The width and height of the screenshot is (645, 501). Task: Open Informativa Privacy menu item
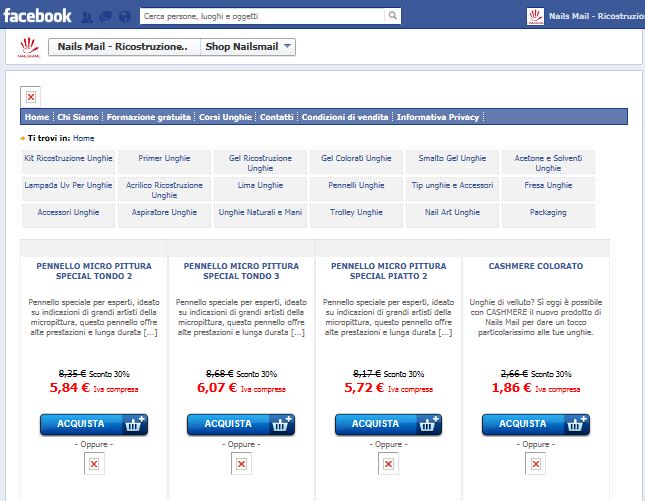click(x=438, y=117)
